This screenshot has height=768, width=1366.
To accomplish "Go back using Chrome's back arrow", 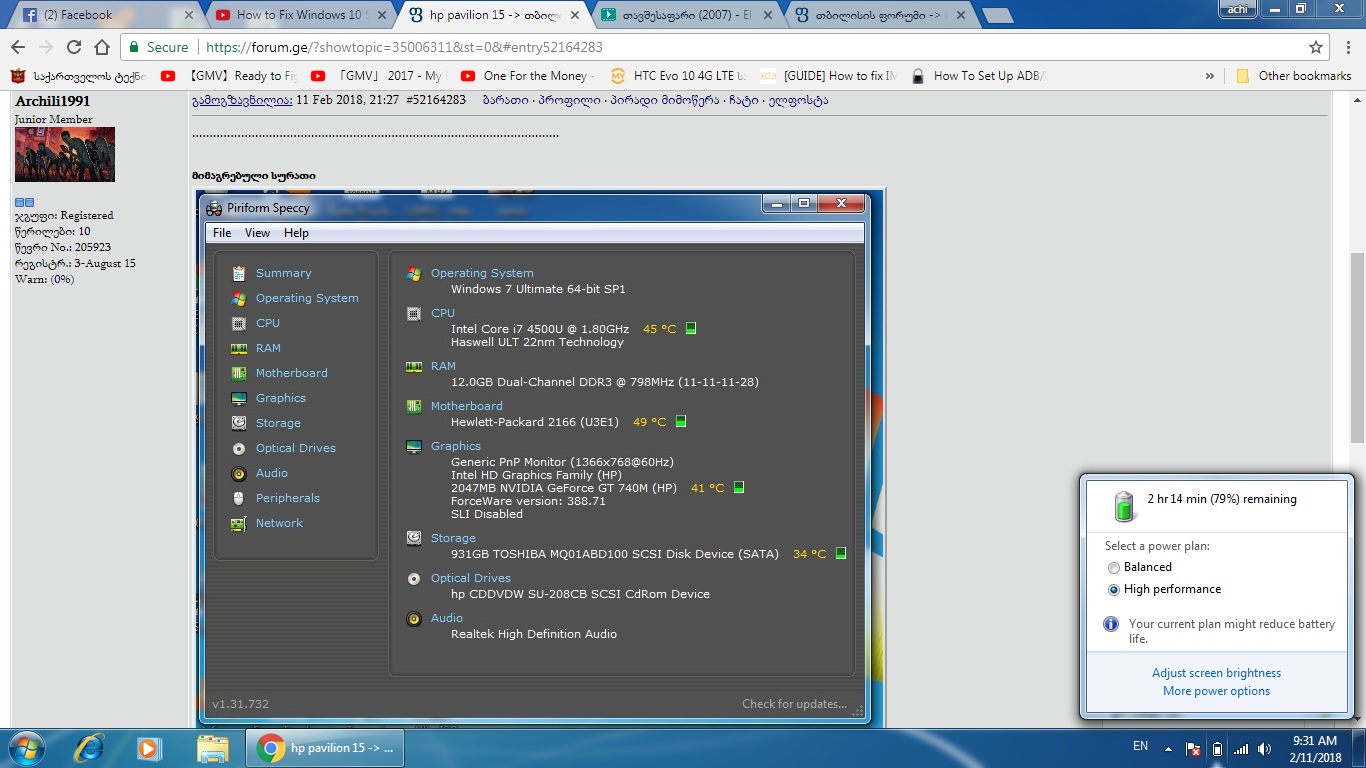I will [x=19, y=47].
